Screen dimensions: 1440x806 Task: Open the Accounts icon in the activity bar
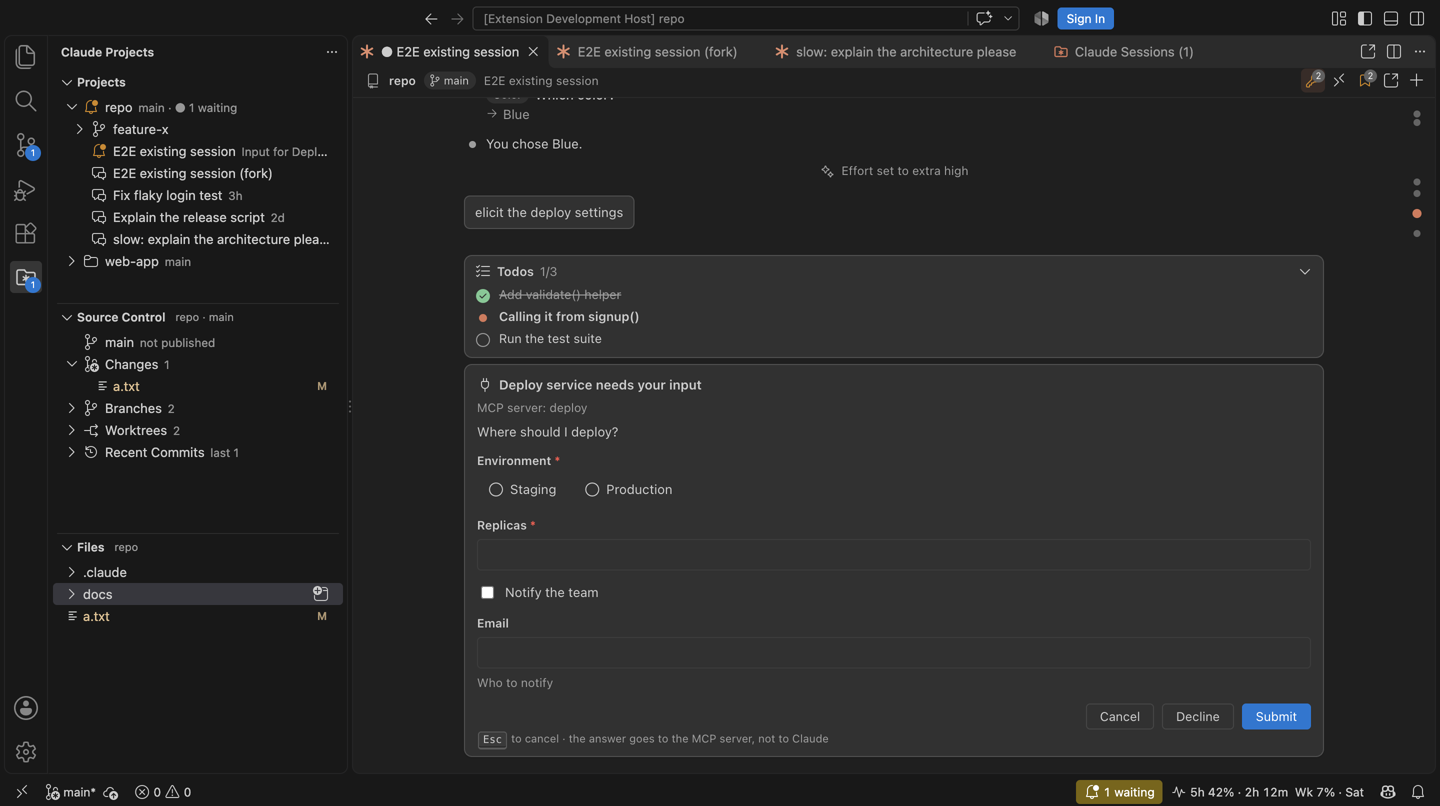(26, 708)
